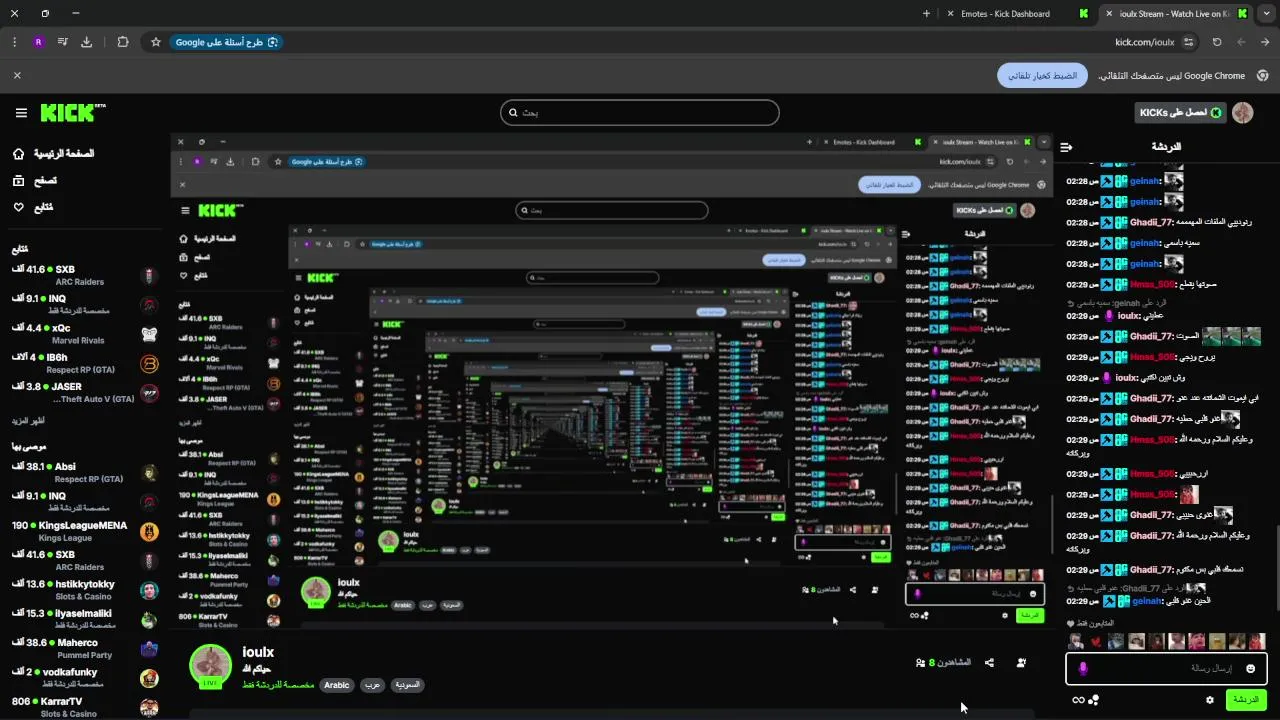Click IB6h orange avatar icon
Screen dimensions: 1280x720
click(149, 363)
